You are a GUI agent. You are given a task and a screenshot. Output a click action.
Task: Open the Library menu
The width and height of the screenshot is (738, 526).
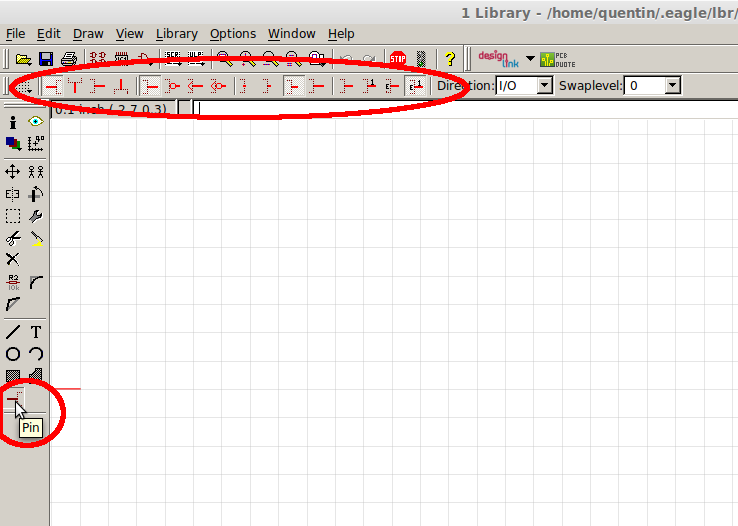click(176, 34)
